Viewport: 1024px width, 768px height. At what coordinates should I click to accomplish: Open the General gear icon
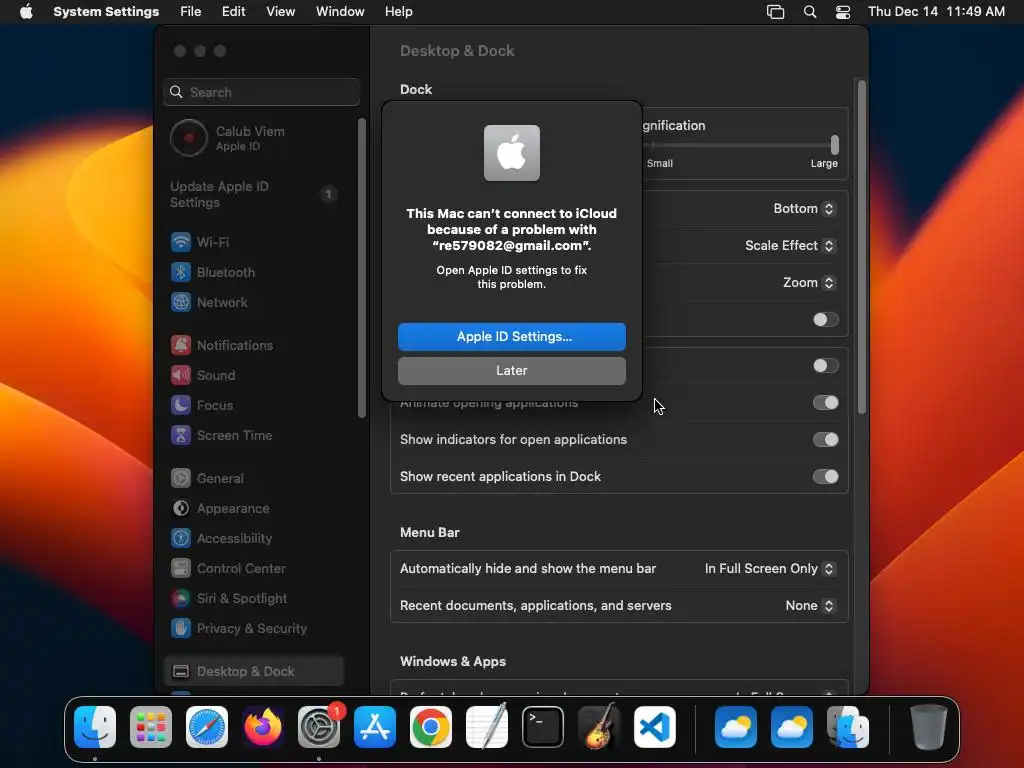(x=181, y=478)
